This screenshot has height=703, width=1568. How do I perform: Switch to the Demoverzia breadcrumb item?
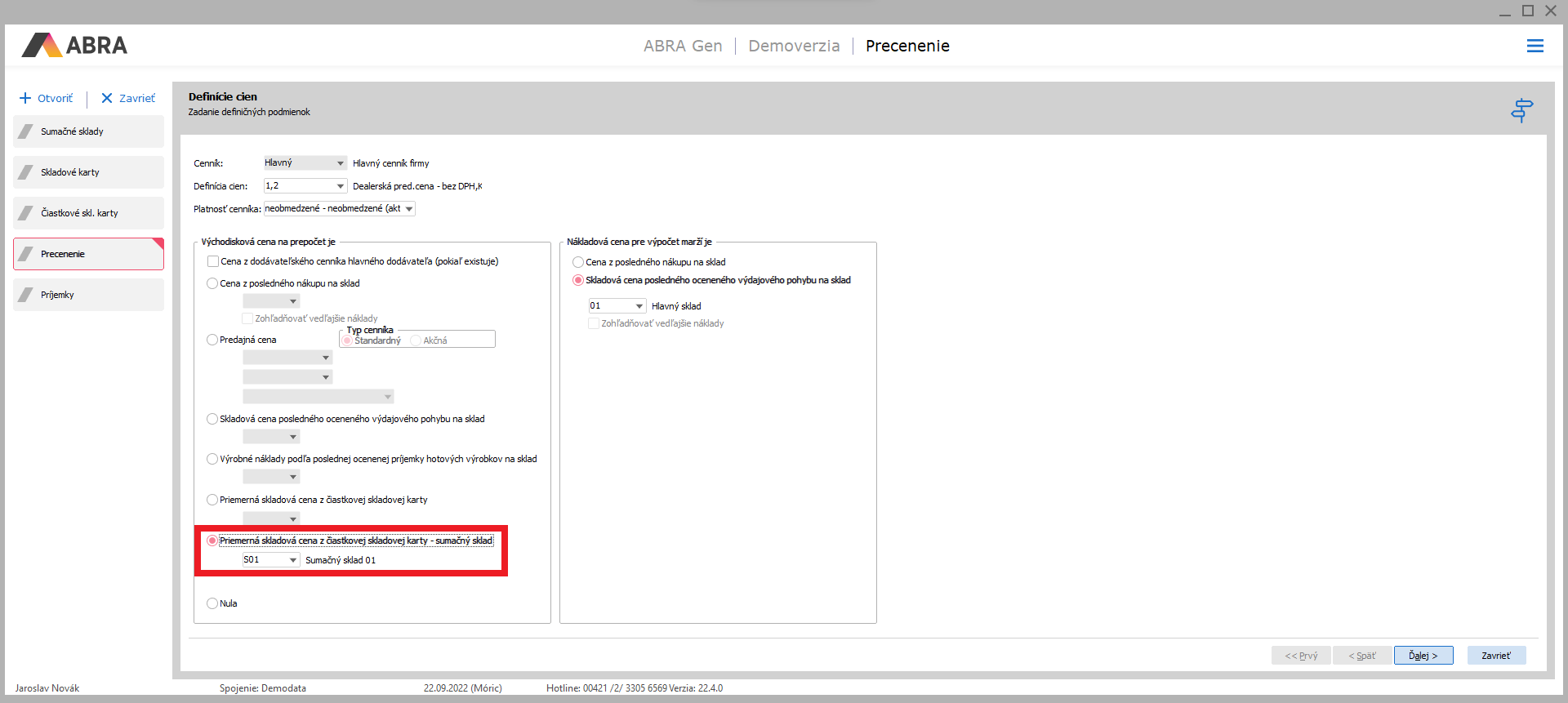point(793,46)
